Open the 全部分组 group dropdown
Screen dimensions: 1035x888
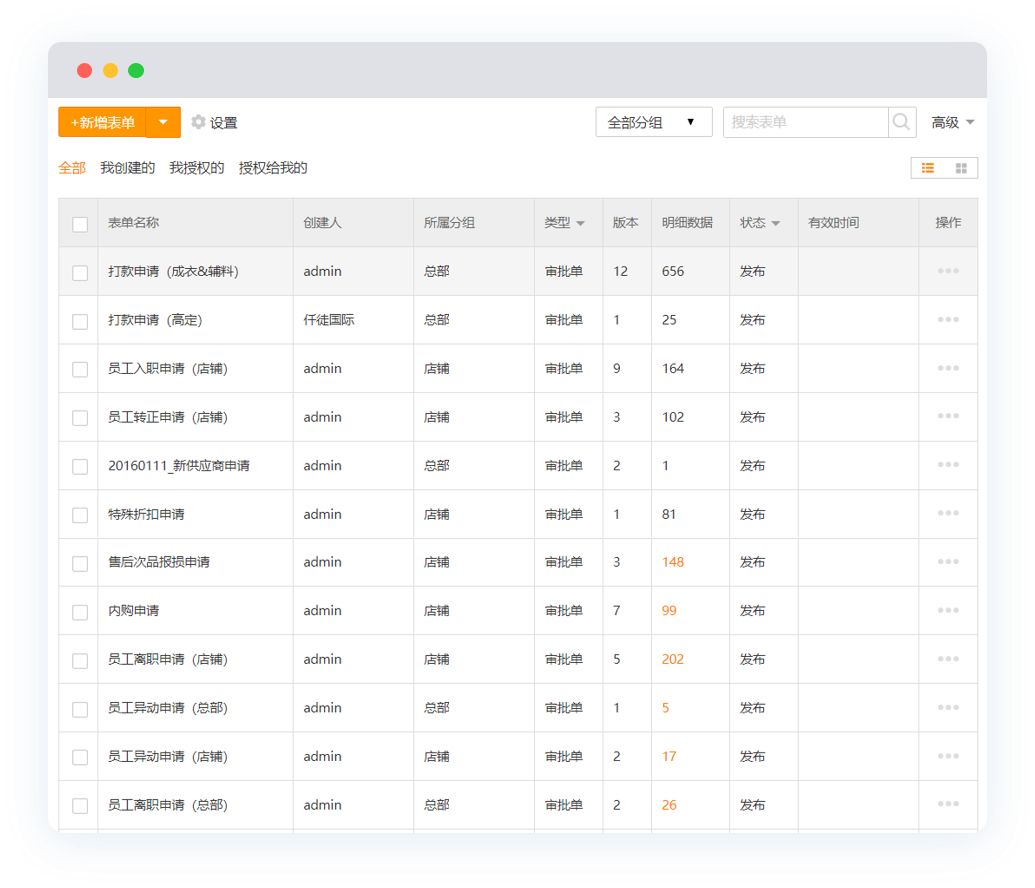(653, 122)
